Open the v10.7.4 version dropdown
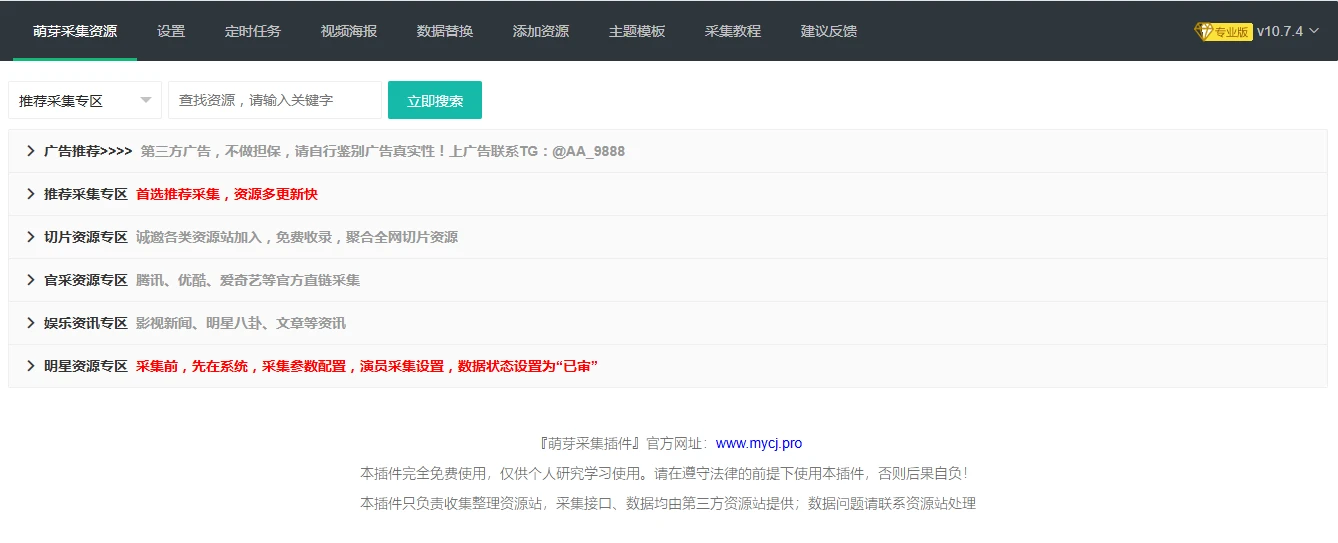Viewport: 1338px width, 543px height. 1288,31
